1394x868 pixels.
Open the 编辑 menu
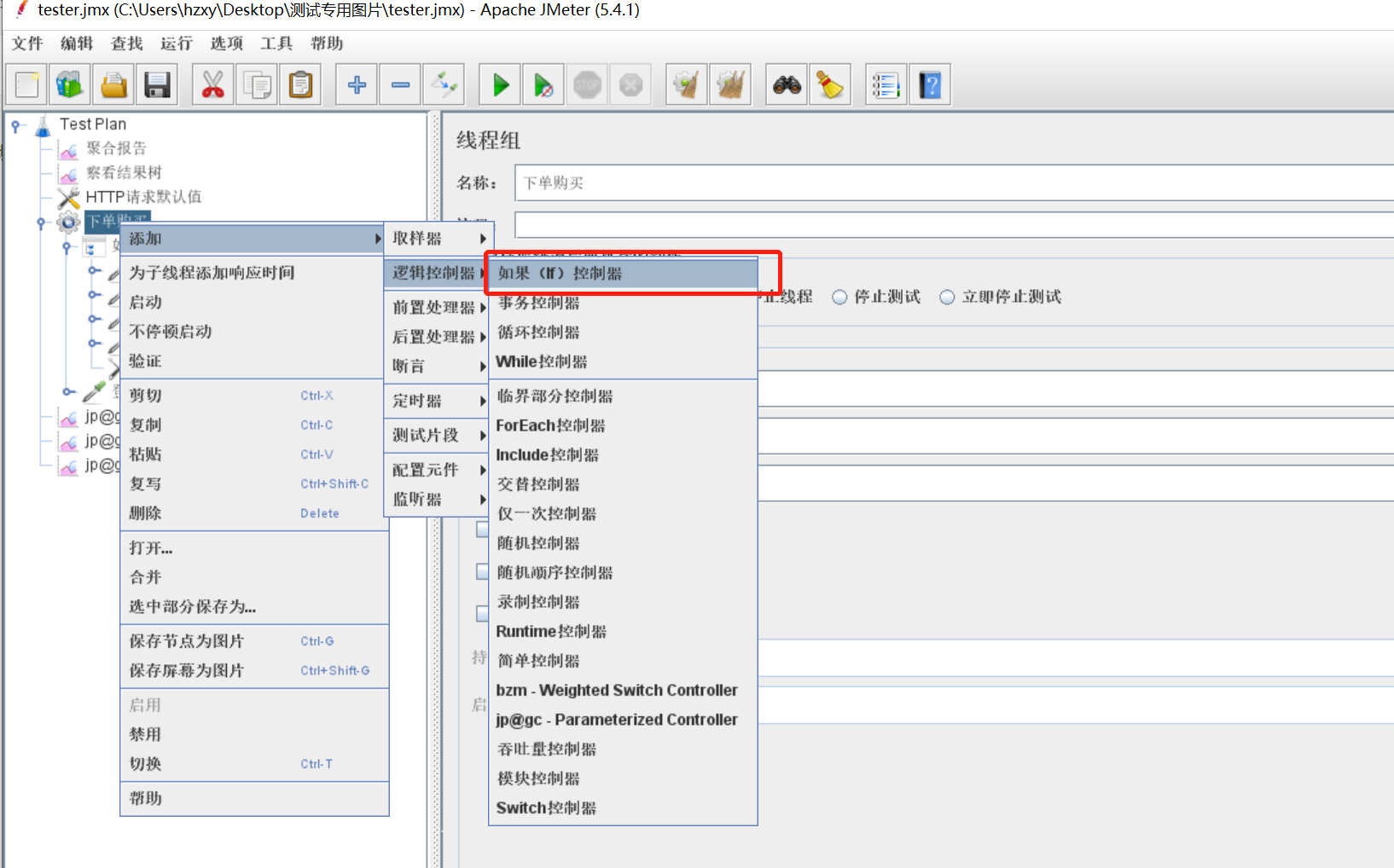[77, 43]
